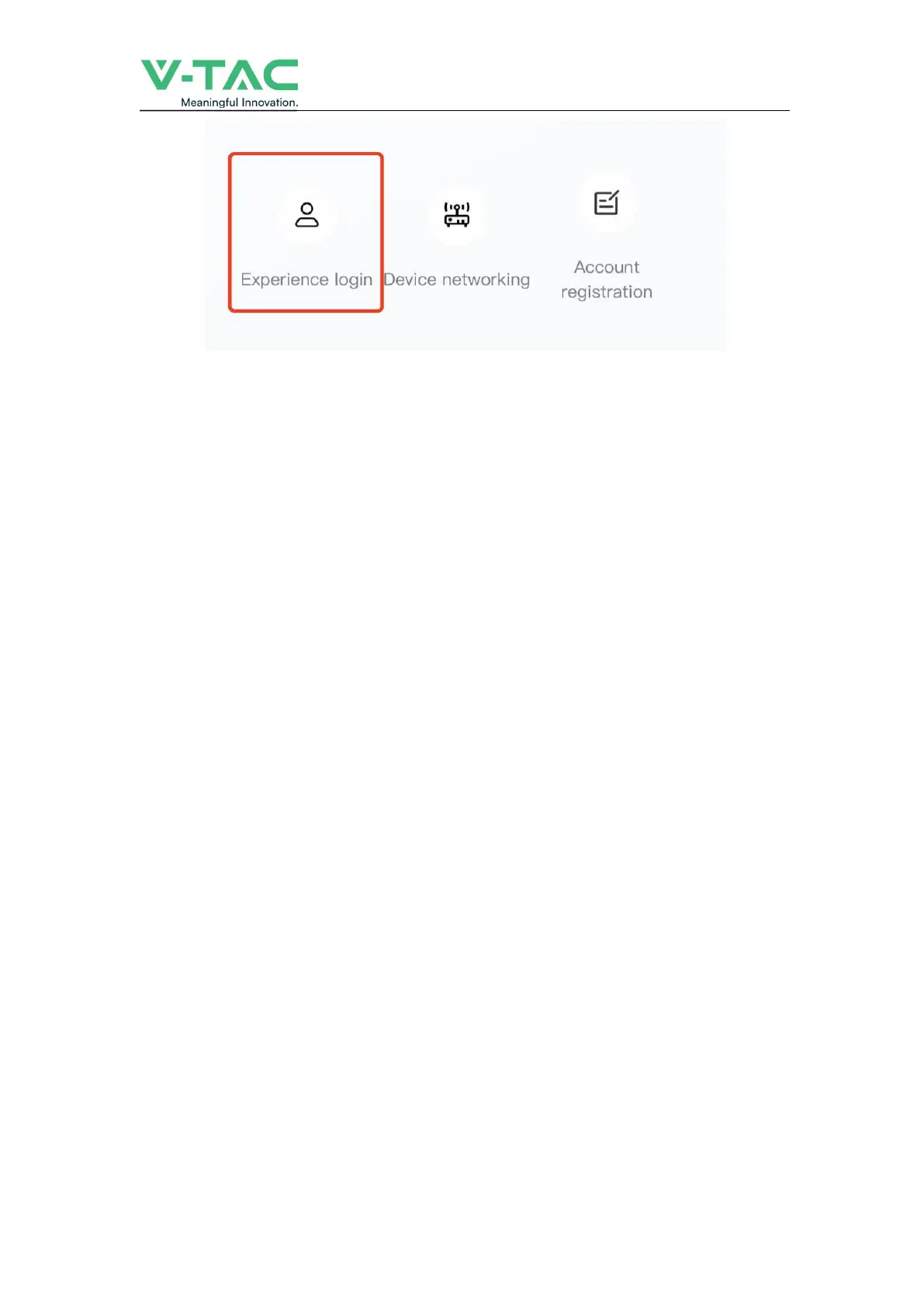
Task: Tap the pencil-and-note Account registration icon
Action: pos(607,203)
